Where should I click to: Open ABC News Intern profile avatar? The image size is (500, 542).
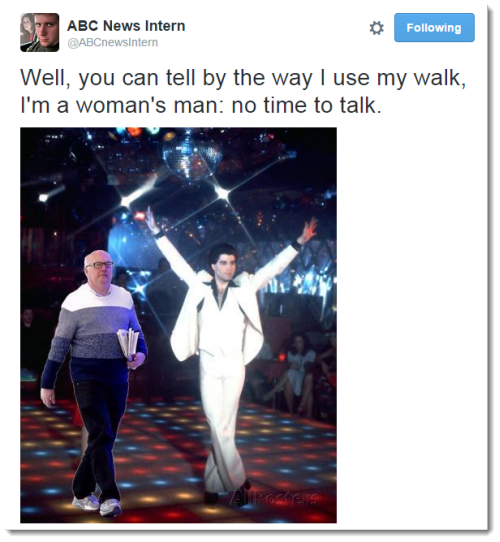point(39,32)
